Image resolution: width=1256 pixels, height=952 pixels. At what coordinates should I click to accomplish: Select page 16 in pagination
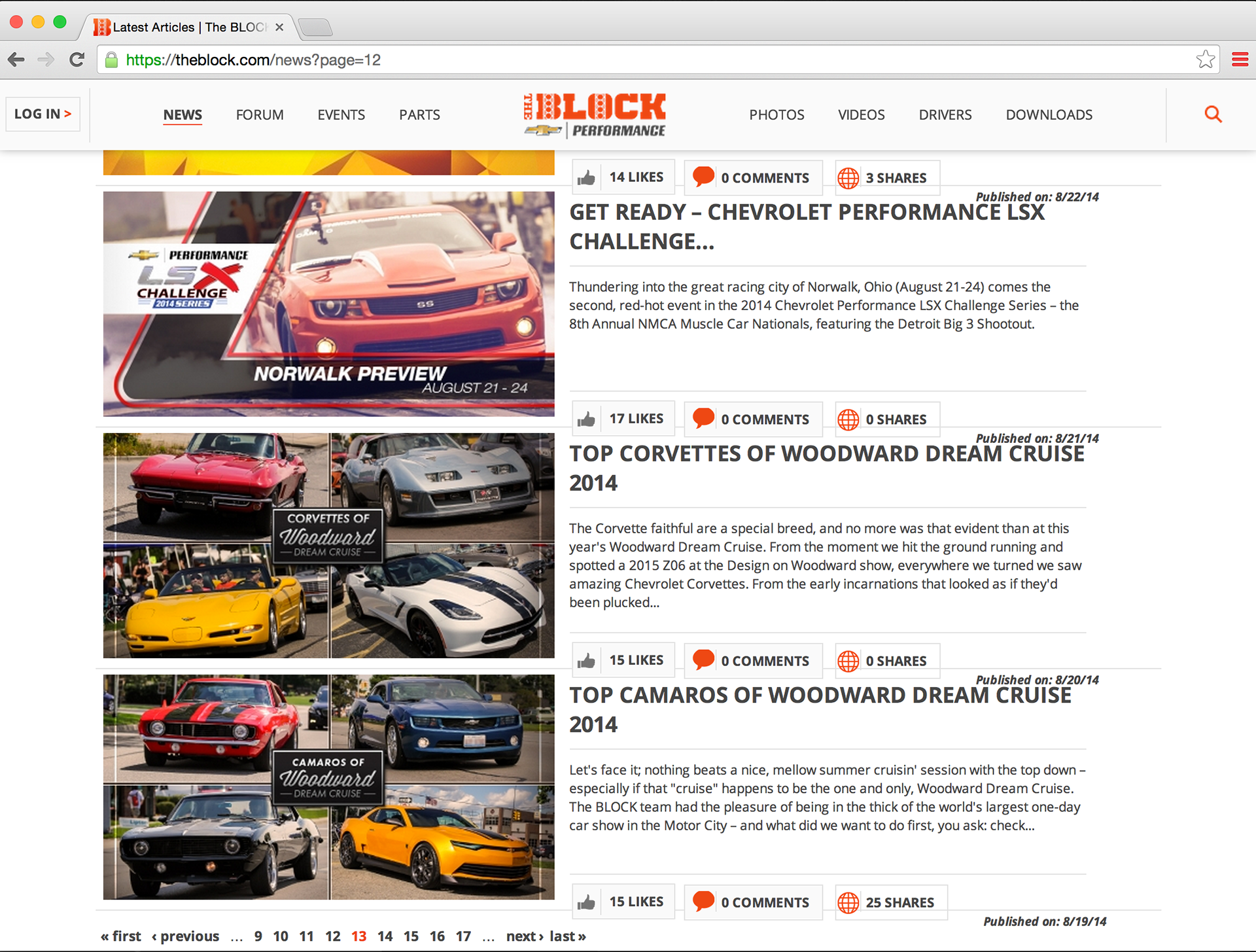point(438,936)
